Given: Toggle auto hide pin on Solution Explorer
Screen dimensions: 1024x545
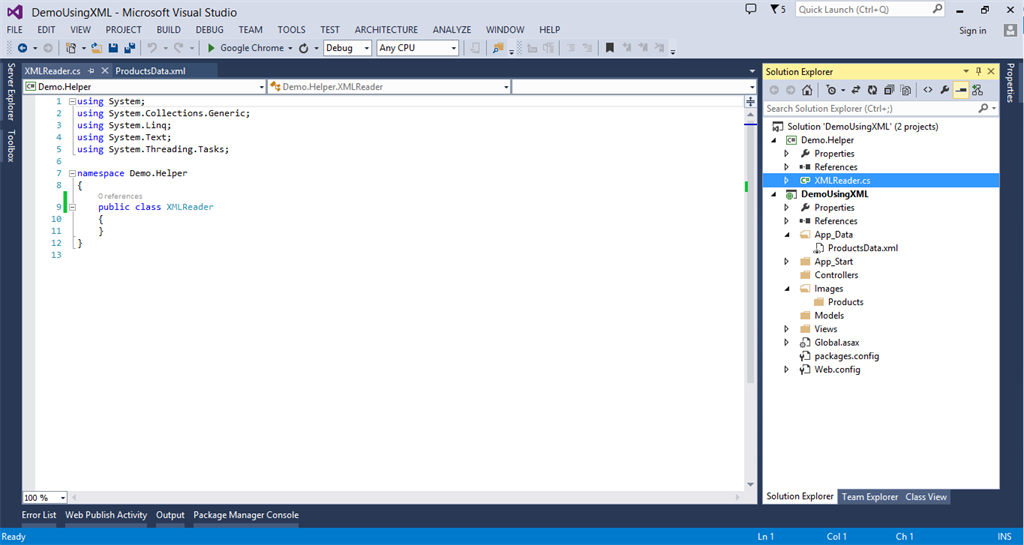Looking at the screenshot, I should point(978,71).
